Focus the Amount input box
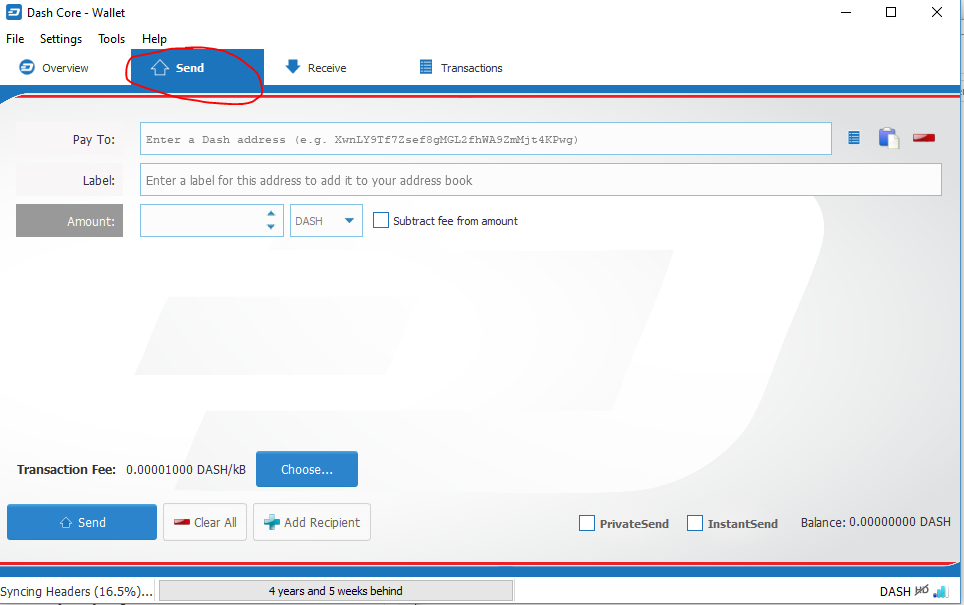This screenshot has width=964, height=605. point(211,221)
